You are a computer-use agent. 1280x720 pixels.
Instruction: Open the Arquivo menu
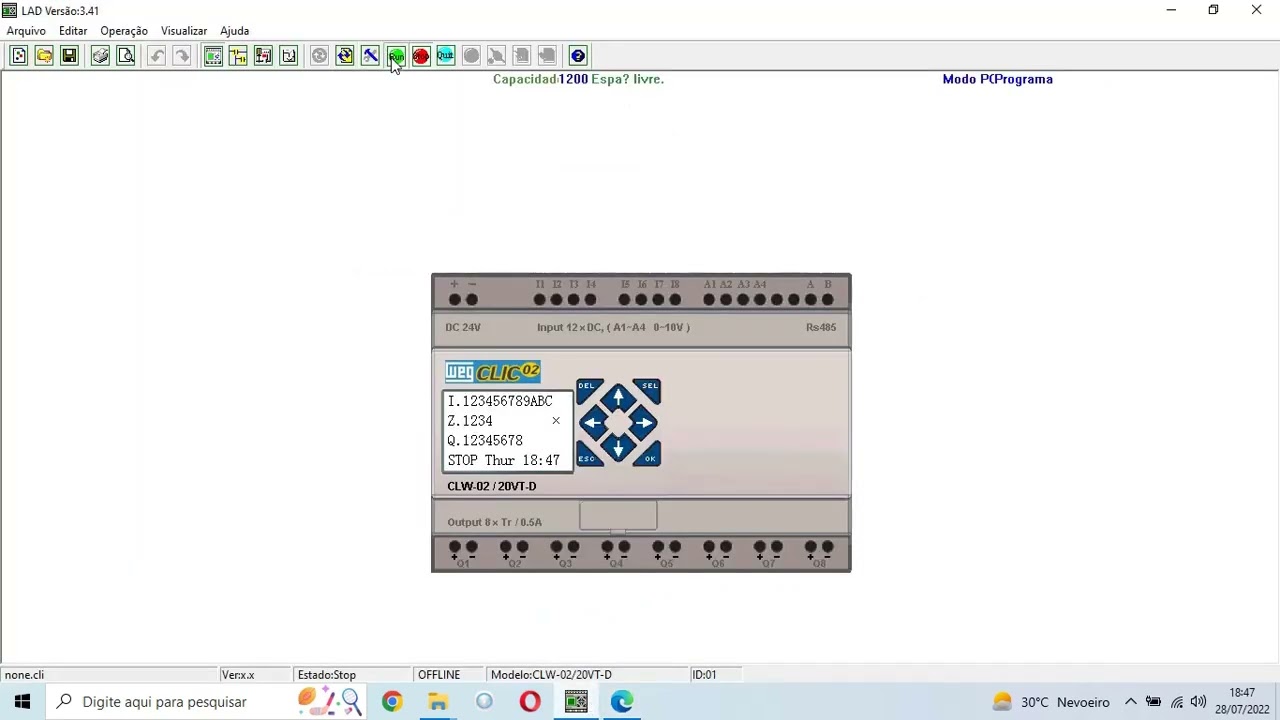(x=26, y=31)
